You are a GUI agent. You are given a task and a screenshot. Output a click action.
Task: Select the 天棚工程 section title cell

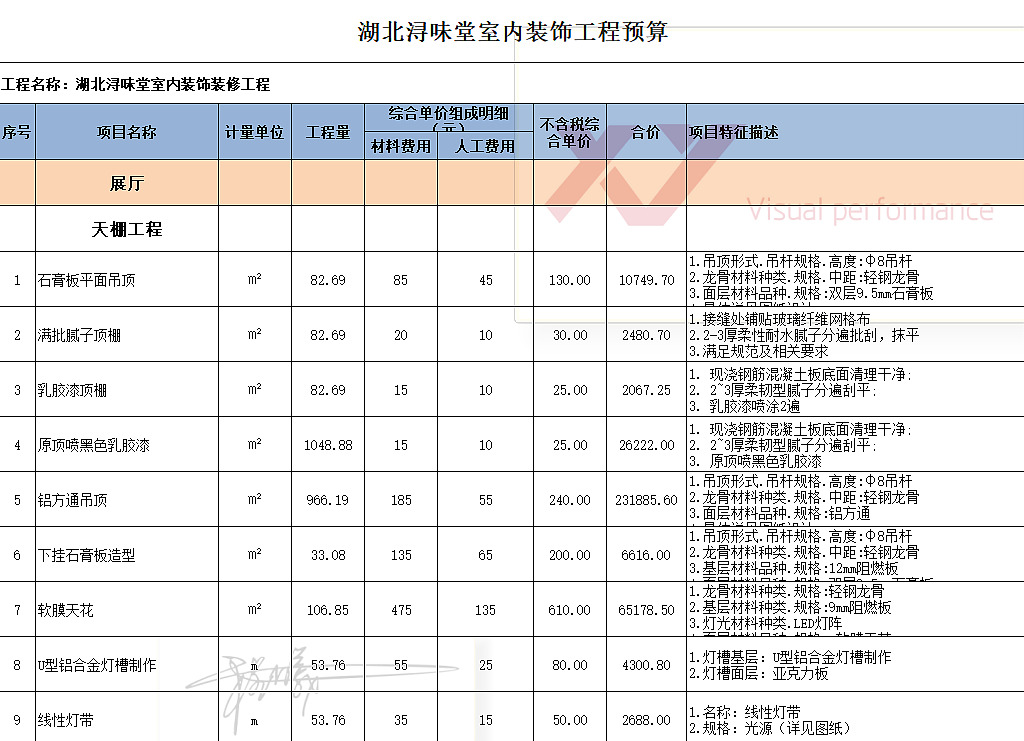click(x=125, y=228)
